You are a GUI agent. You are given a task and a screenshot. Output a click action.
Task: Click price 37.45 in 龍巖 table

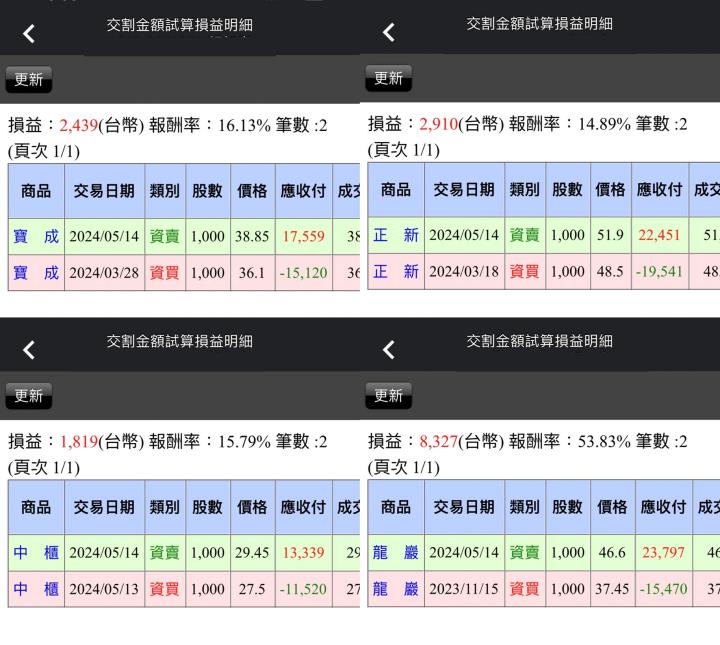(x=612, y=589)
